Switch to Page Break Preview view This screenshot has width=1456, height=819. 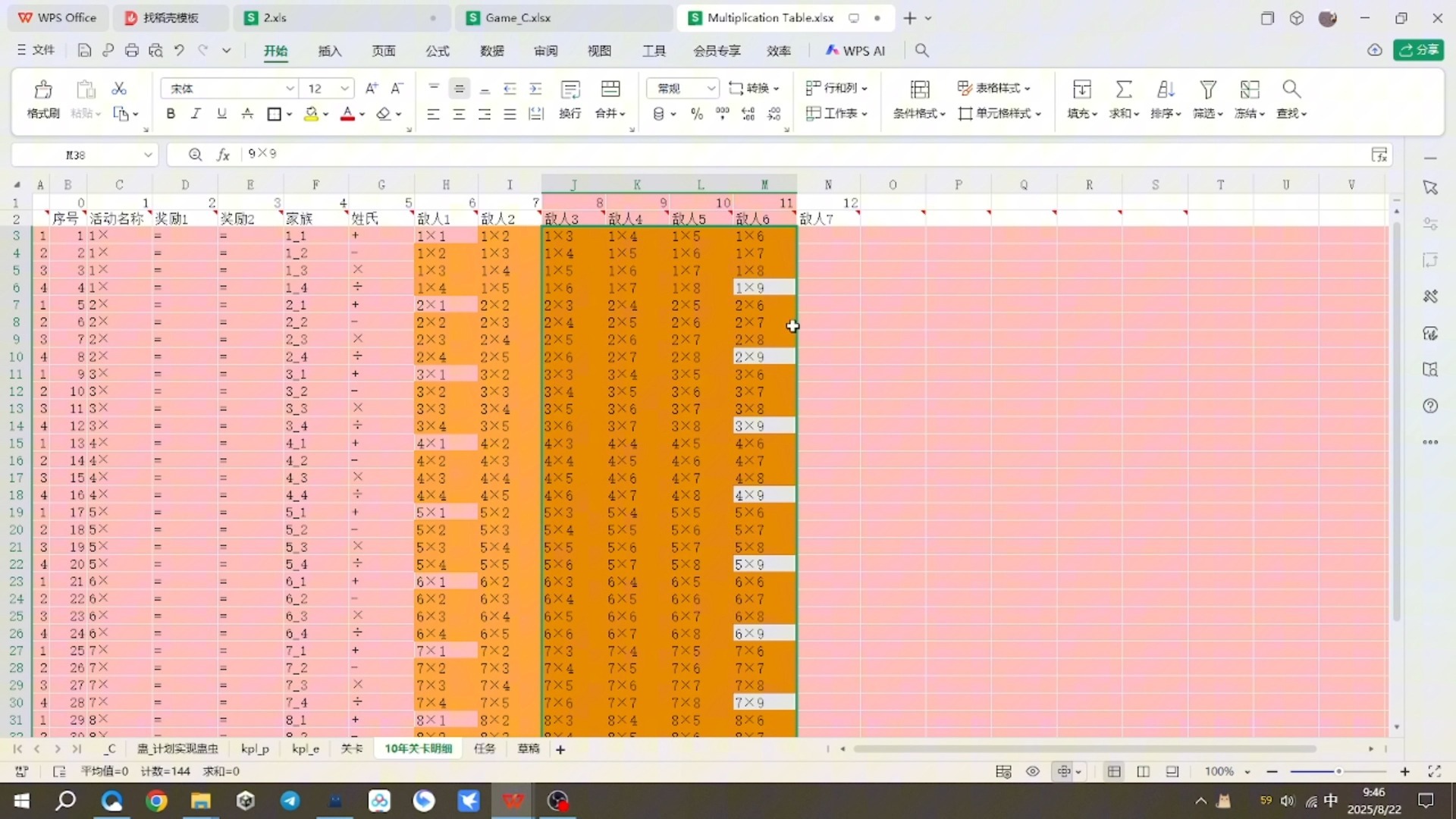pyautogui.click(x=1143, y=771)
